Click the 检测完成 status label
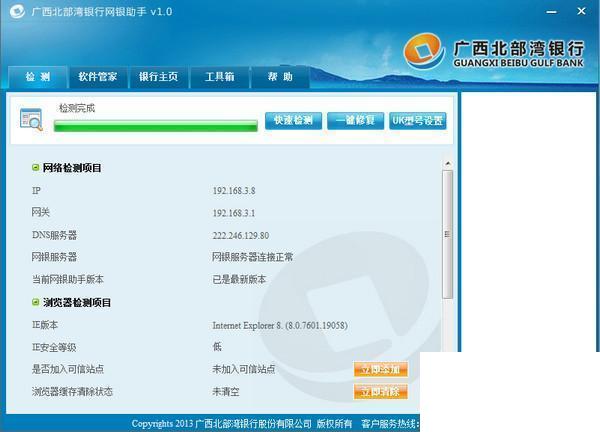This screenshot has width=600, height=432. tap(77, 108)
